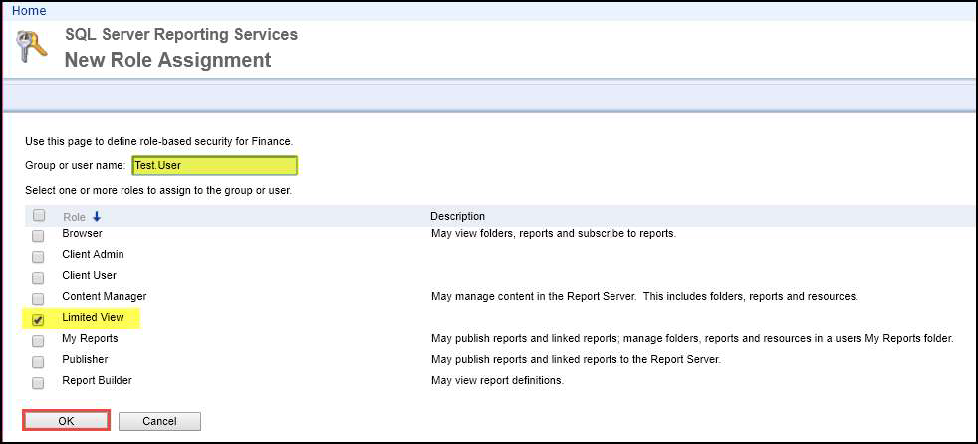Enable the Content Manager role checkbox
The width and height of the screenshot is (978, 444).
[38, 299]
